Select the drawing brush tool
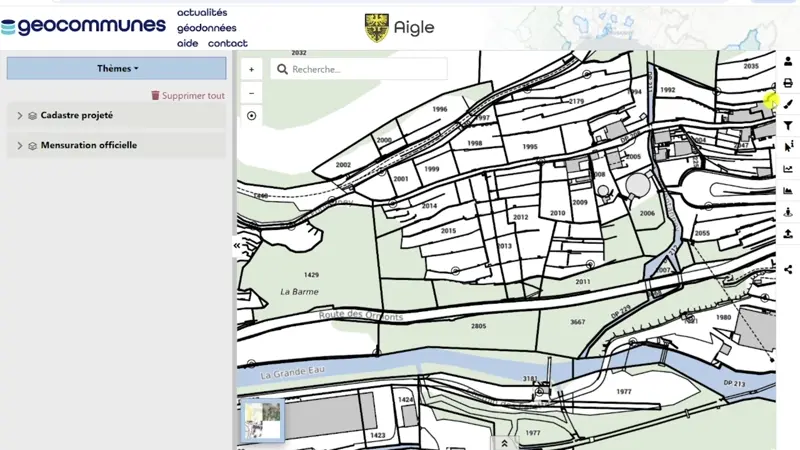 788,104
